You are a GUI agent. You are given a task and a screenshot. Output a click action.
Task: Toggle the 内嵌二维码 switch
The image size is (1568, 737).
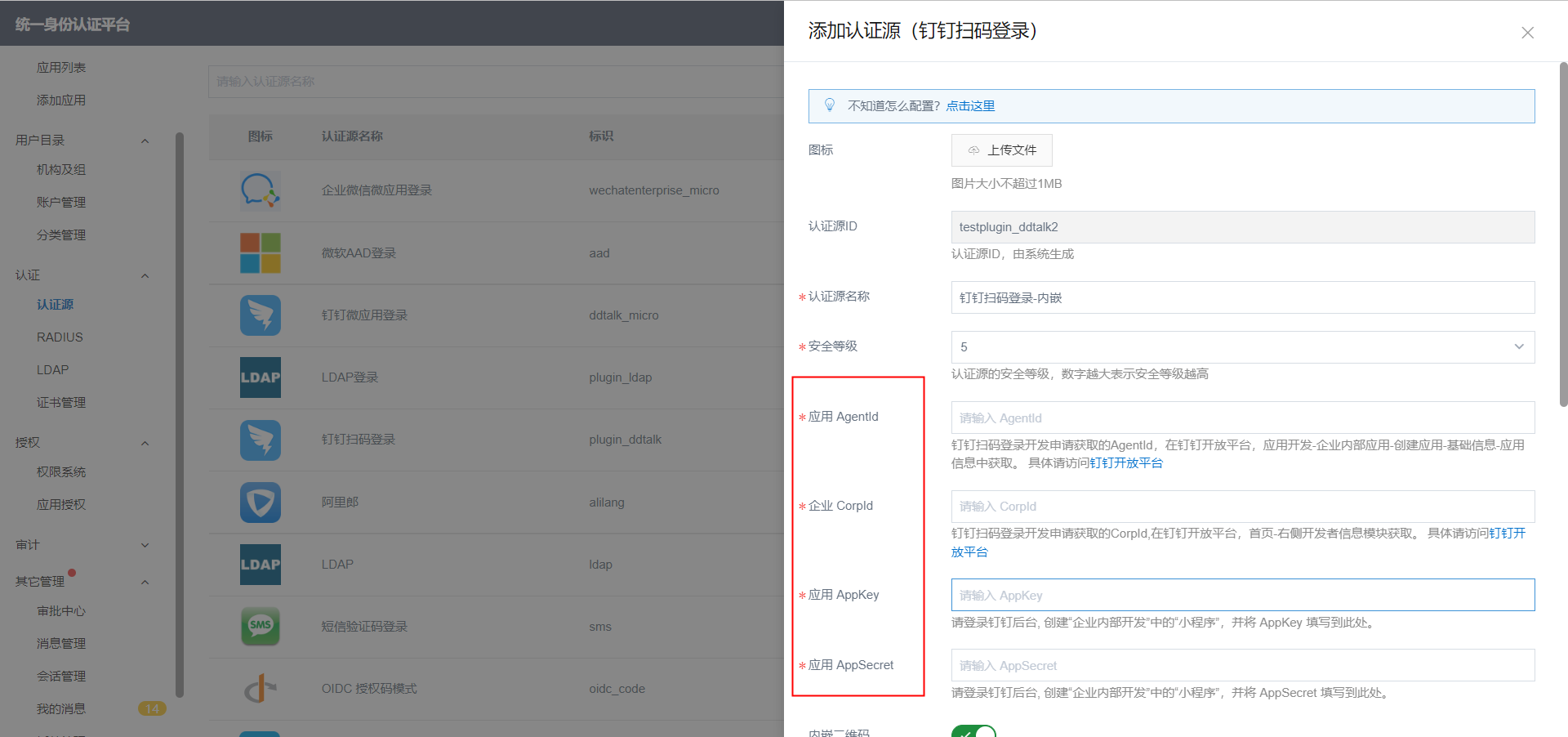(x=973, y=731)
